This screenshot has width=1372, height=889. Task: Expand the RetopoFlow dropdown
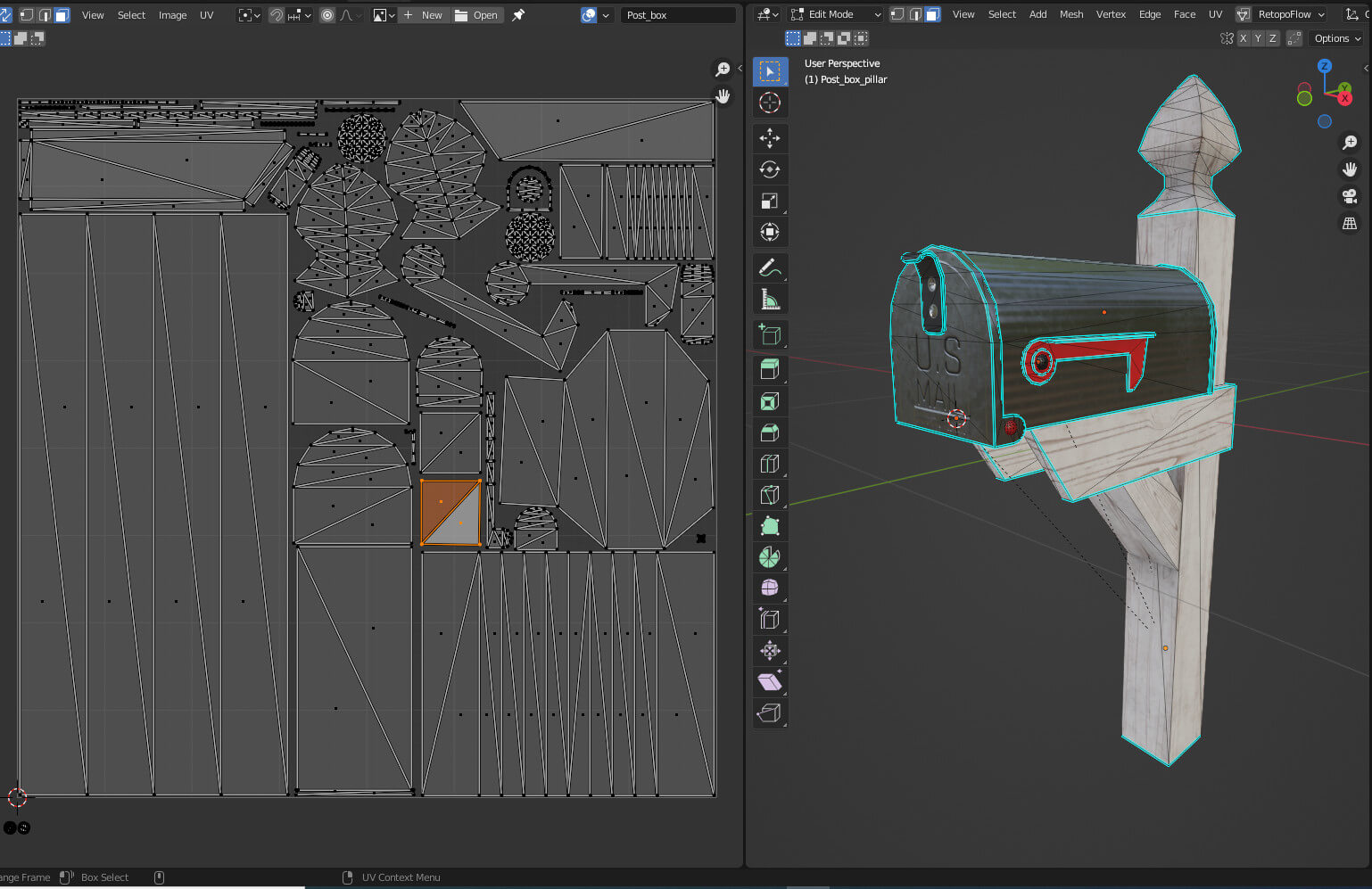pyautogui.click(x=1291, y=14)
